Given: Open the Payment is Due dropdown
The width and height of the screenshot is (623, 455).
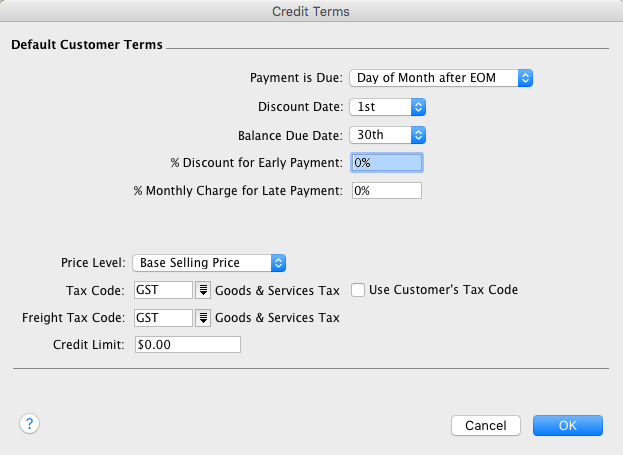Looking at the screenshot, I should (x=441, y=78).
